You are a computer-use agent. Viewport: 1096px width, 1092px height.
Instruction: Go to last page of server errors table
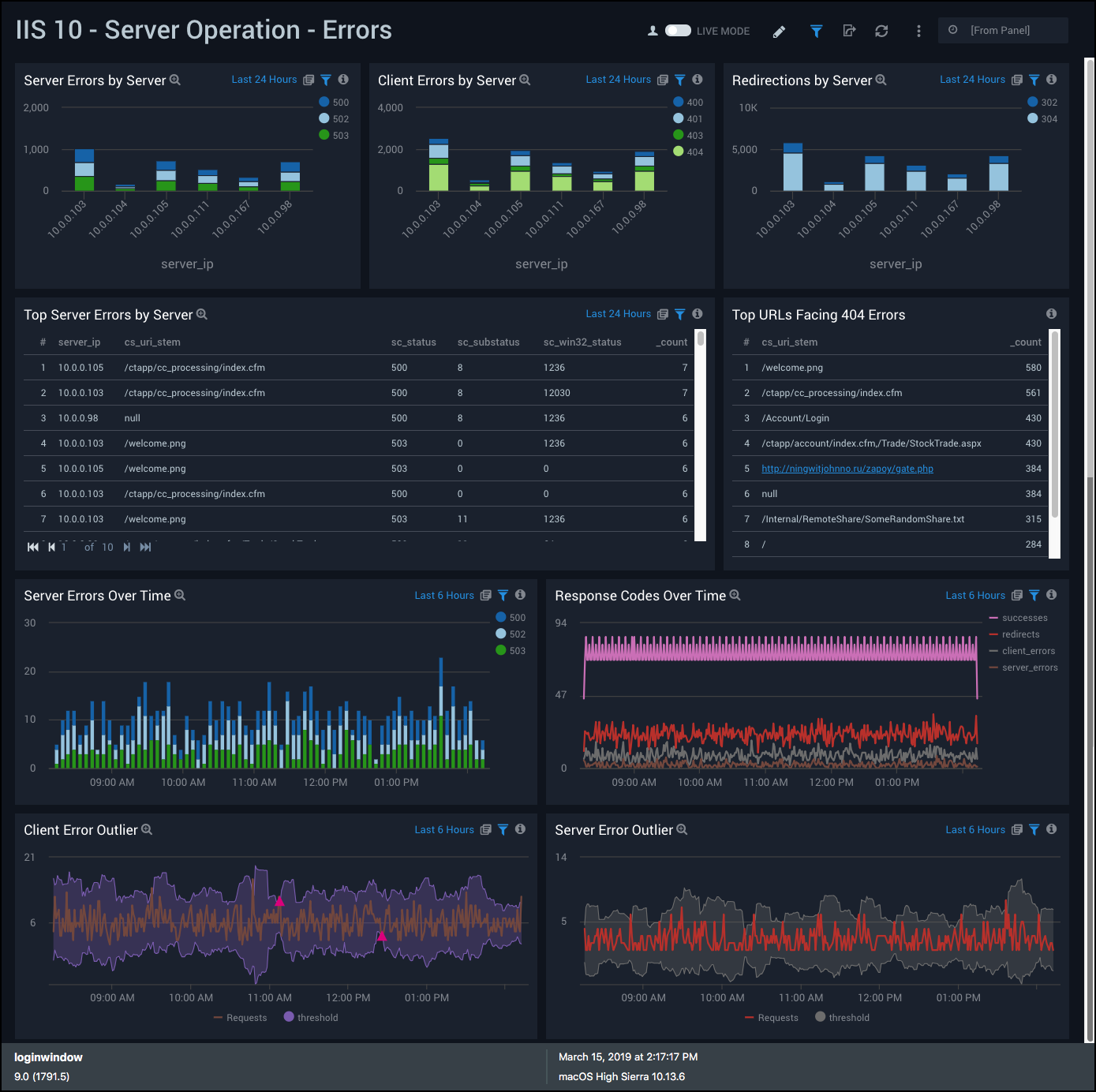click(145, 547)
